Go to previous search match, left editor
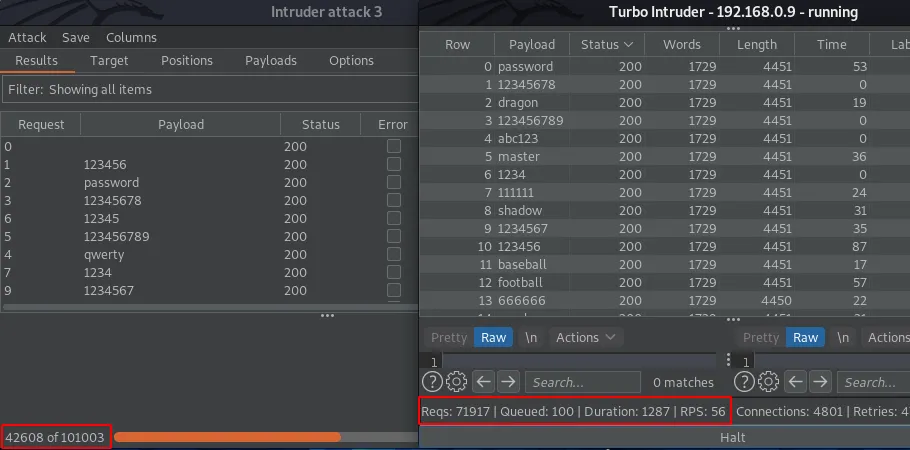Image resolution: width=910 pixels, height=450 pixels. pos(483,382)
